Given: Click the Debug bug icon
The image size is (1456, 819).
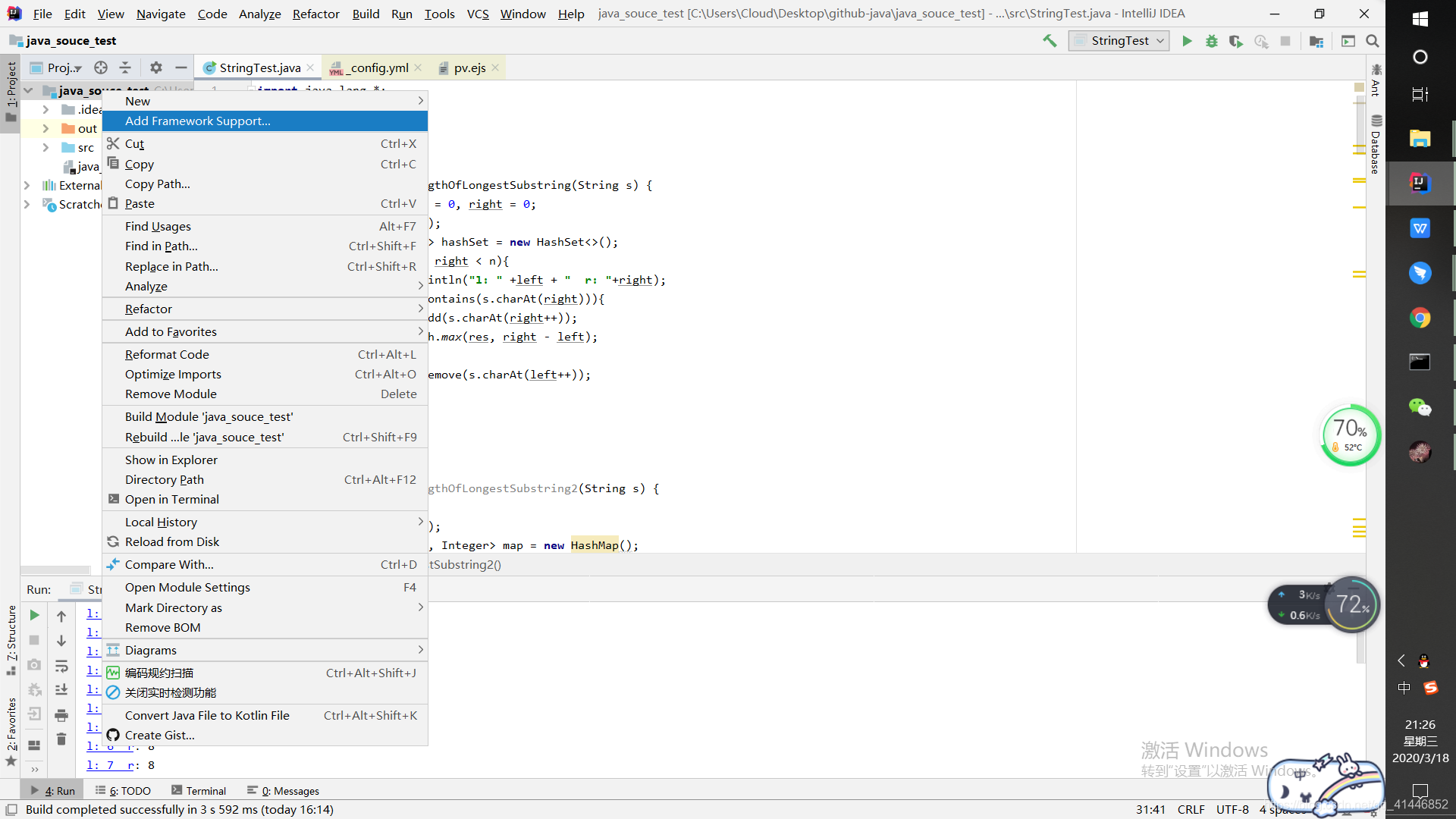Looking at the screenshot, I should tap(1212, 41).
